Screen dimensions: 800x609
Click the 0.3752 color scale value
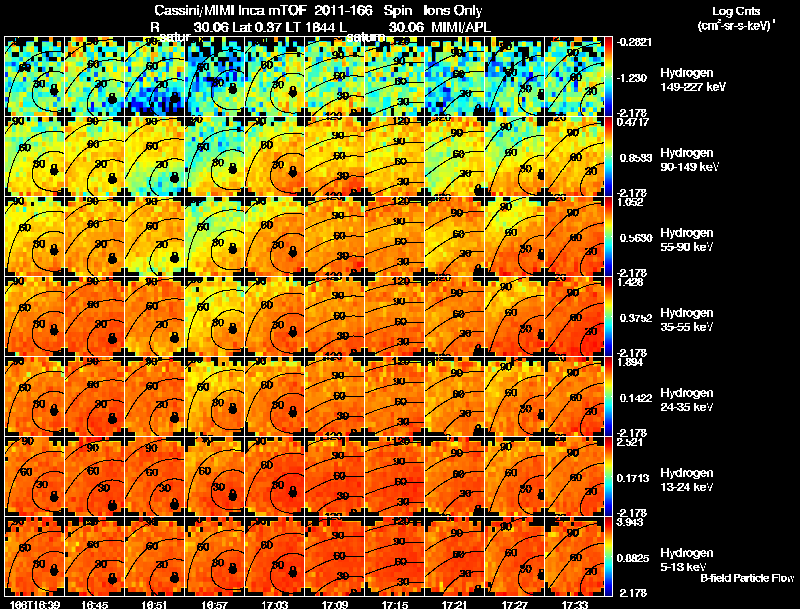coord(636,318)
